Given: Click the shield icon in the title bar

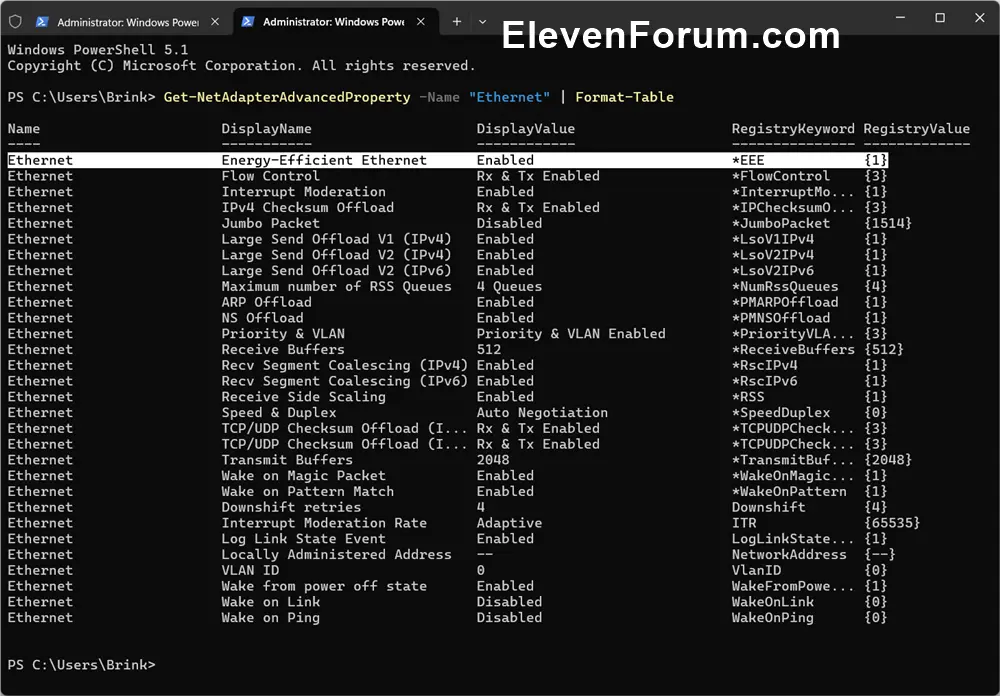Looking at the screenshot, I should [x=15, y=22].
